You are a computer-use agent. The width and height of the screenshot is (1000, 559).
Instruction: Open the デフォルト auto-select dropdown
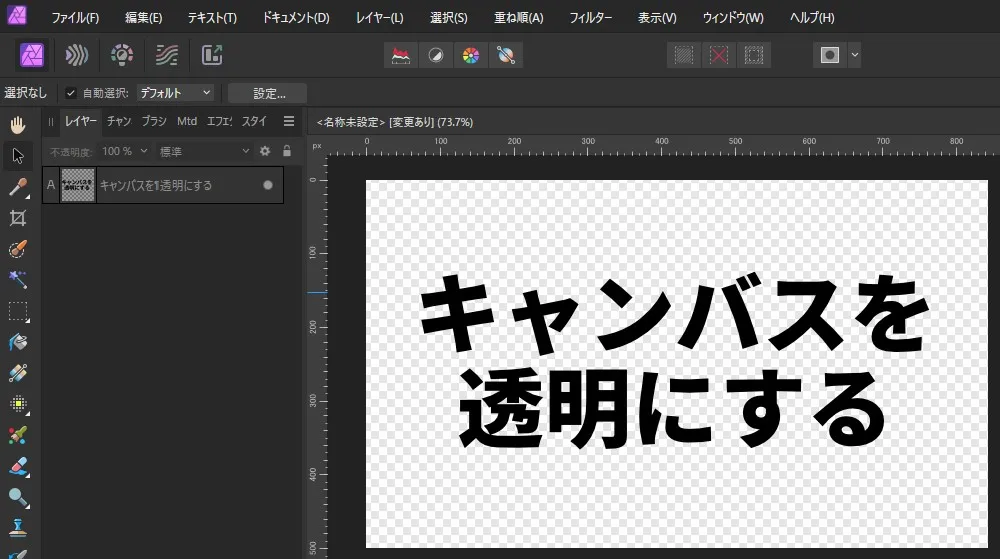click(175, 93)
